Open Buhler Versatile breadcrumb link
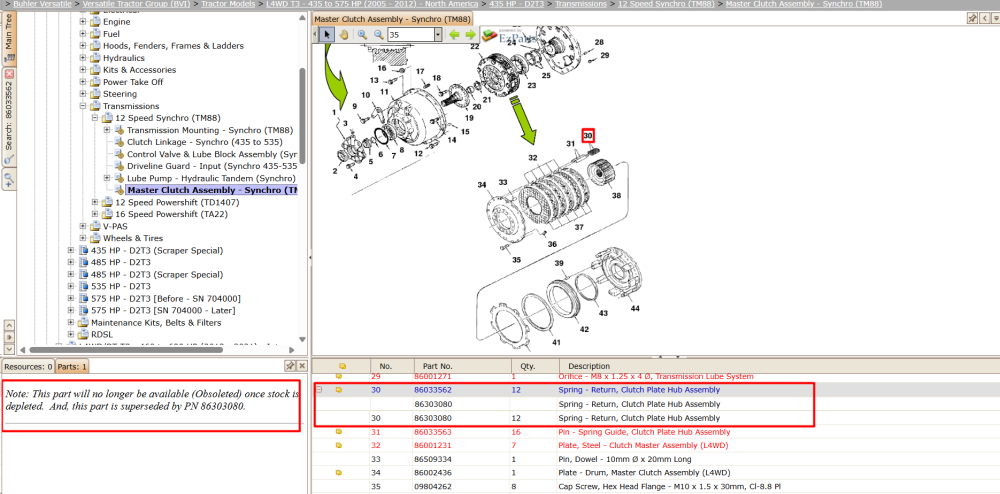The width and height of the screenshot is (1000, 494). [x=42, y=4]
